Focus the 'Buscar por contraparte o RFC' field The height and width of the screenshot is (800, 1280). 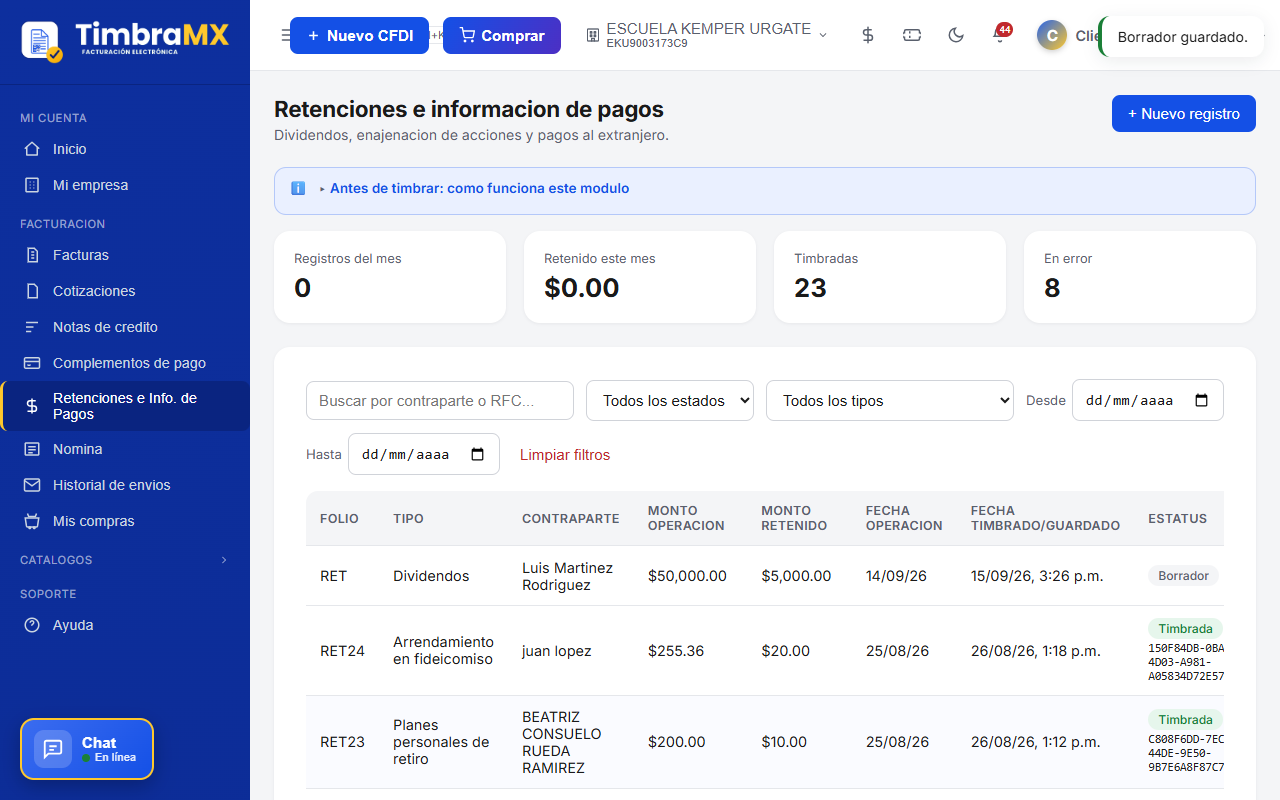tap(440, 400)
